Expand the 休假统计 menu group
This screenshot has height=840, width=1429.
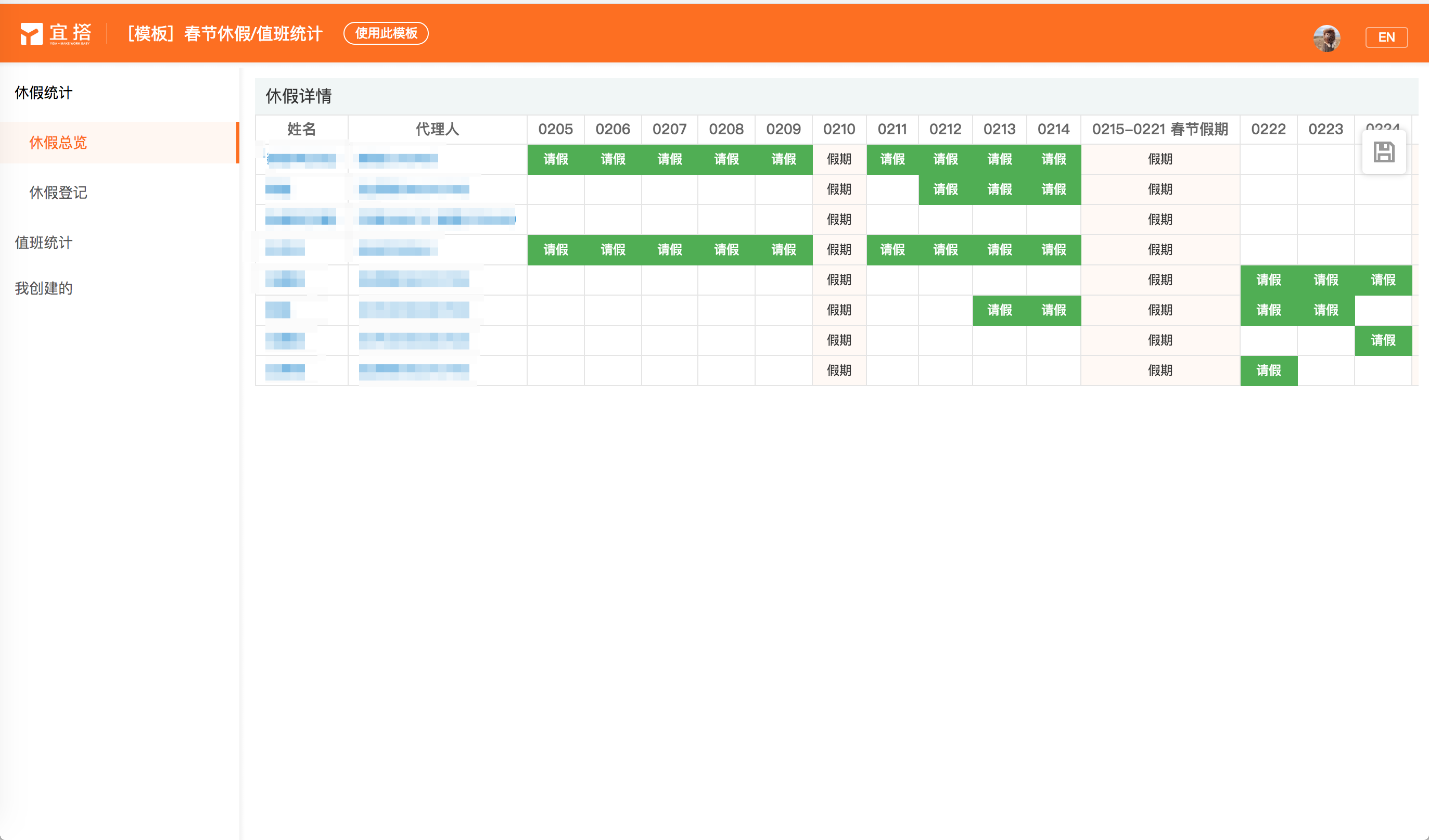(x=44, y=93)
